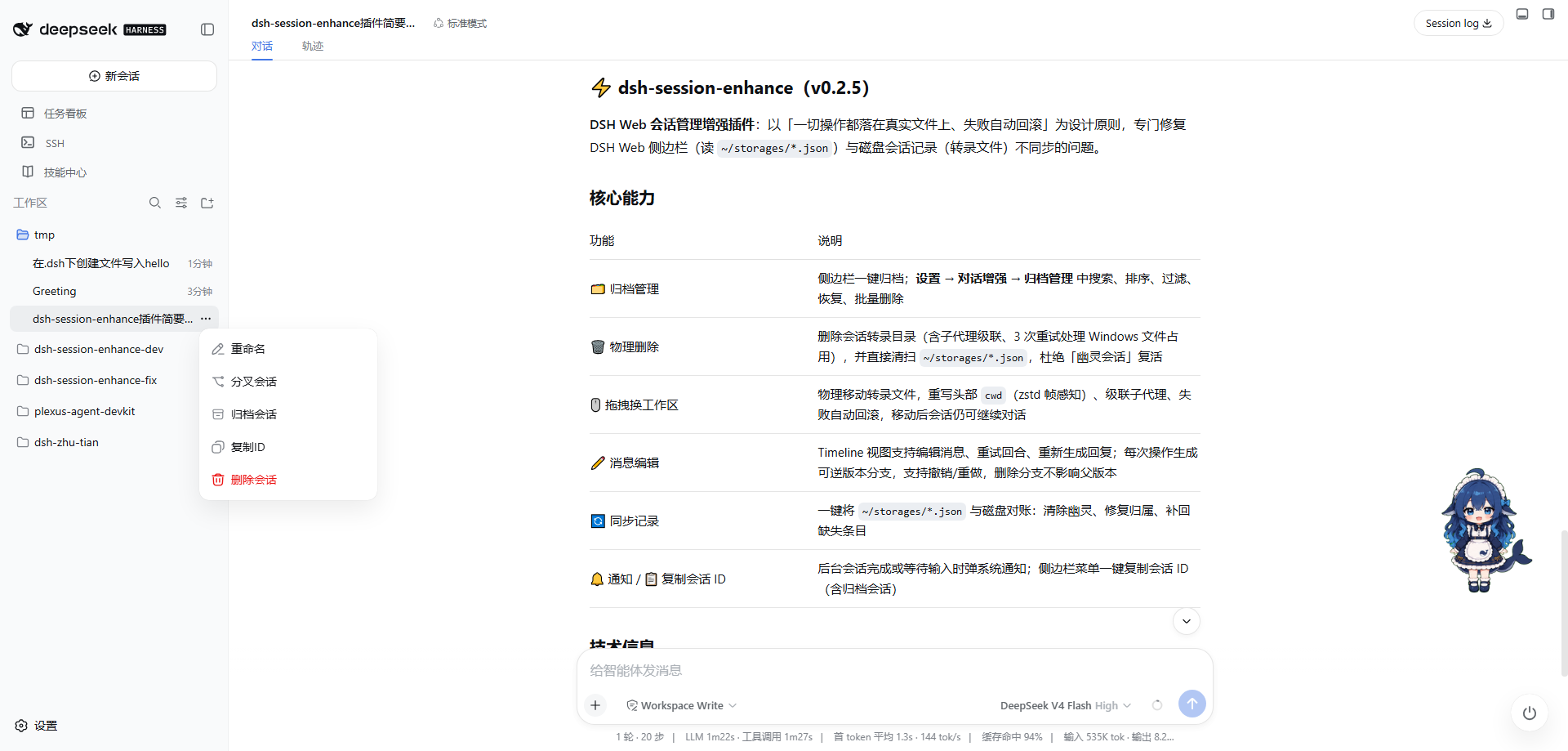Send message with arrow button
The width and height of the screenshot is (1568, 751).
1192,704
